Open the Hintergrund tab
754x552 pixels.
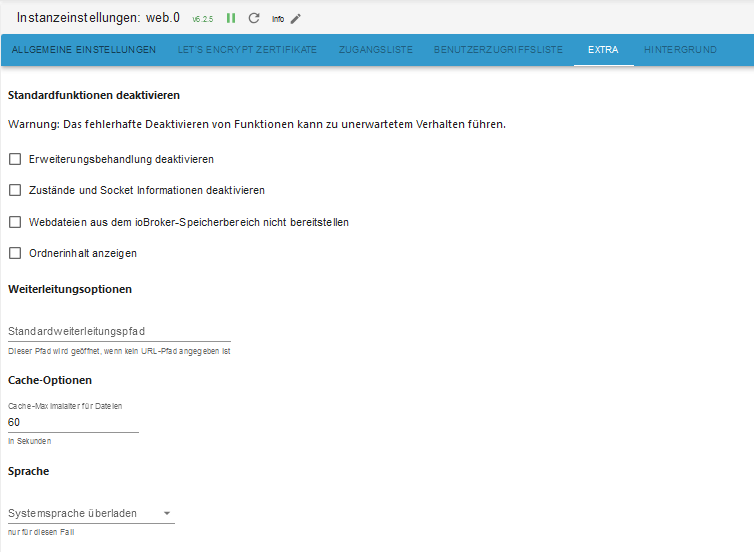(680, 50)
